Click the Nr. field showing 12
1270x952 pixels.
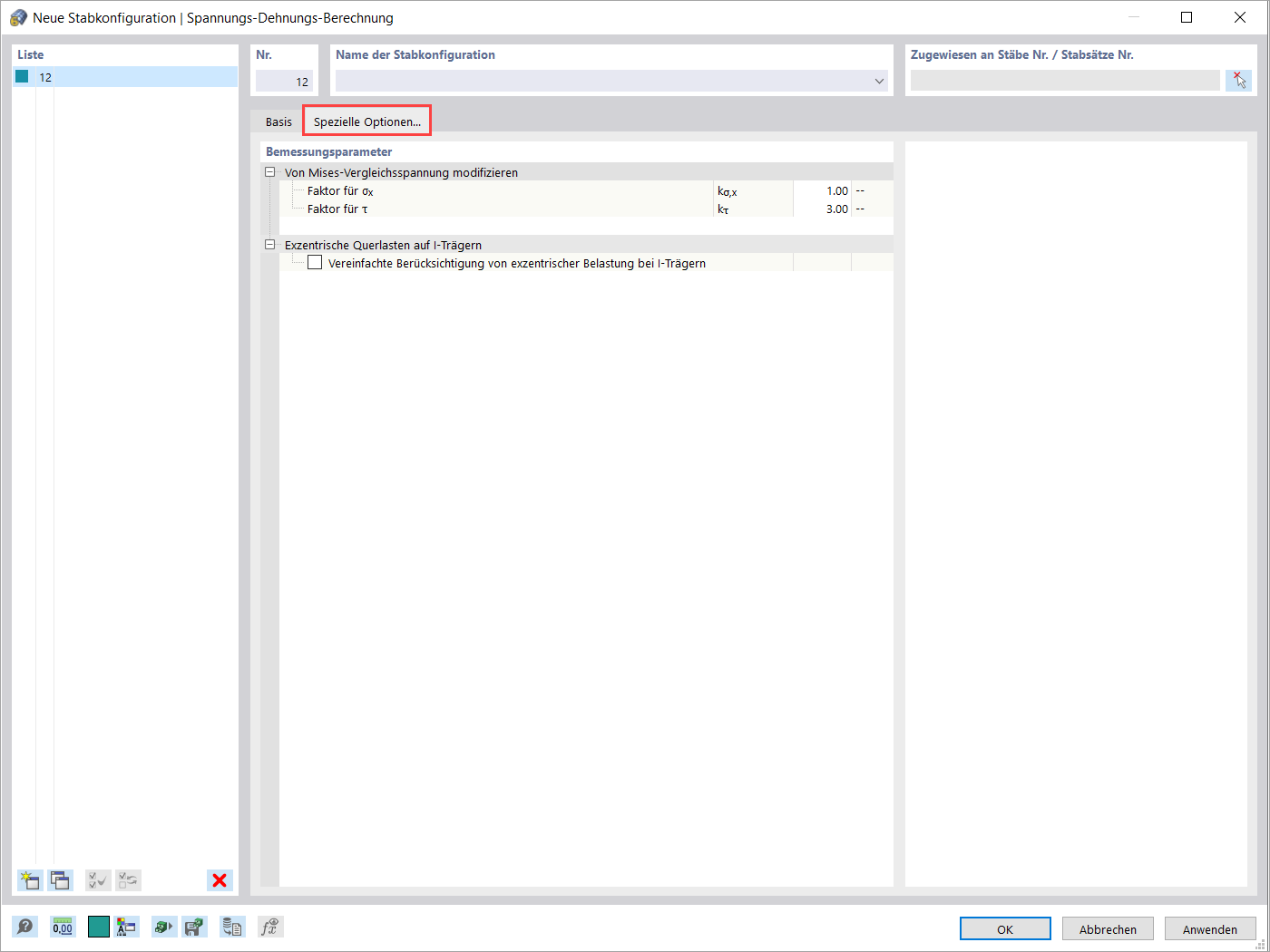click(x=284, y=82)
